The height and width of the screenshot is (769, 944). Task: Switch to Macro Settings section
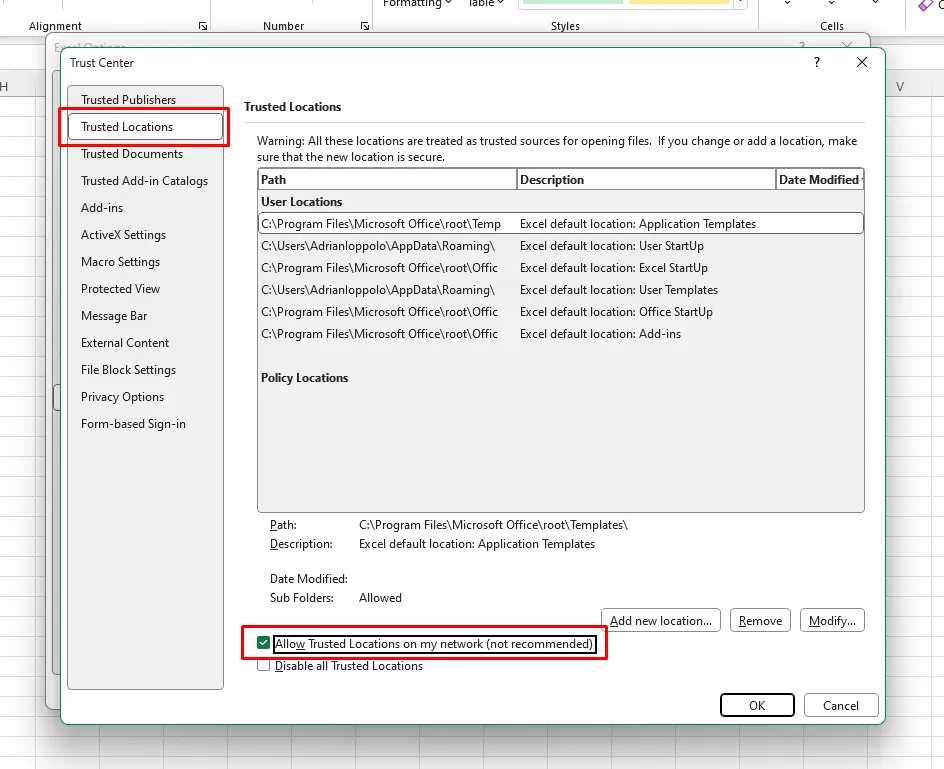point(120,262)
